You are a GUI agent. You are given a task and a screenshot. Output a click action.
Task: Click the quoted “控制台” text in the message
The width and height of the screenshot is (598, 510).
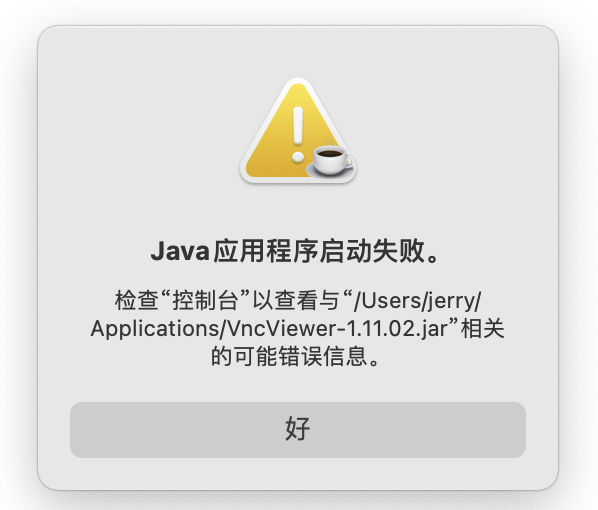[x=206, y=300]
